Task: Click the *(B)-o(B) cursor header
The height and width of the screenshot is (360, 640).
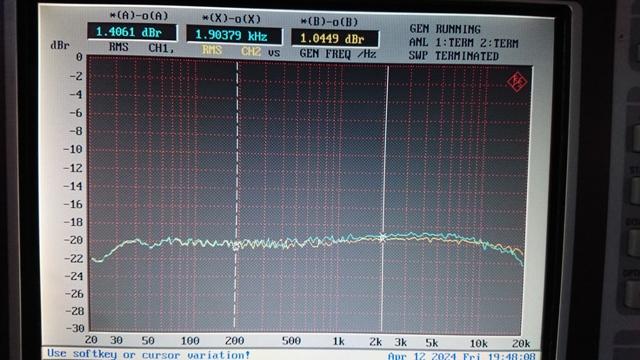Action: pyautogui.click(x=329, y=22)
